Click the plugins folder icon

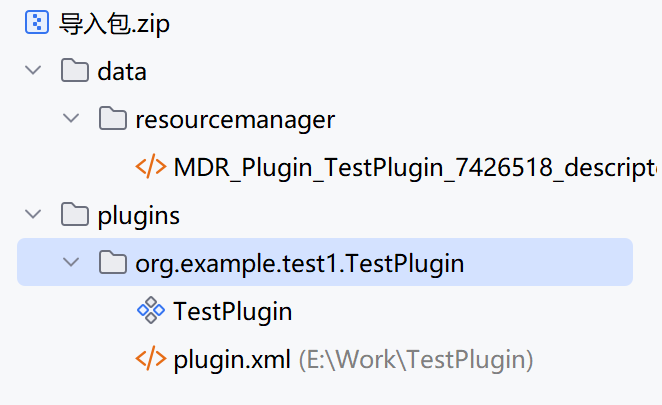tap(74, 214)
